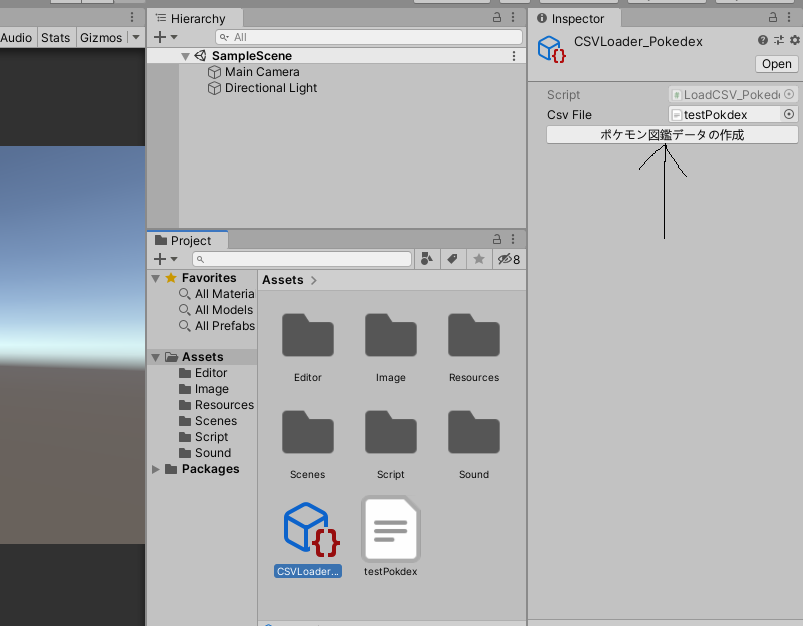Viewport: 803px width, 626px height.
Task: Open Hierarchy panel kebab menu
Action: (x=513, y=17)
